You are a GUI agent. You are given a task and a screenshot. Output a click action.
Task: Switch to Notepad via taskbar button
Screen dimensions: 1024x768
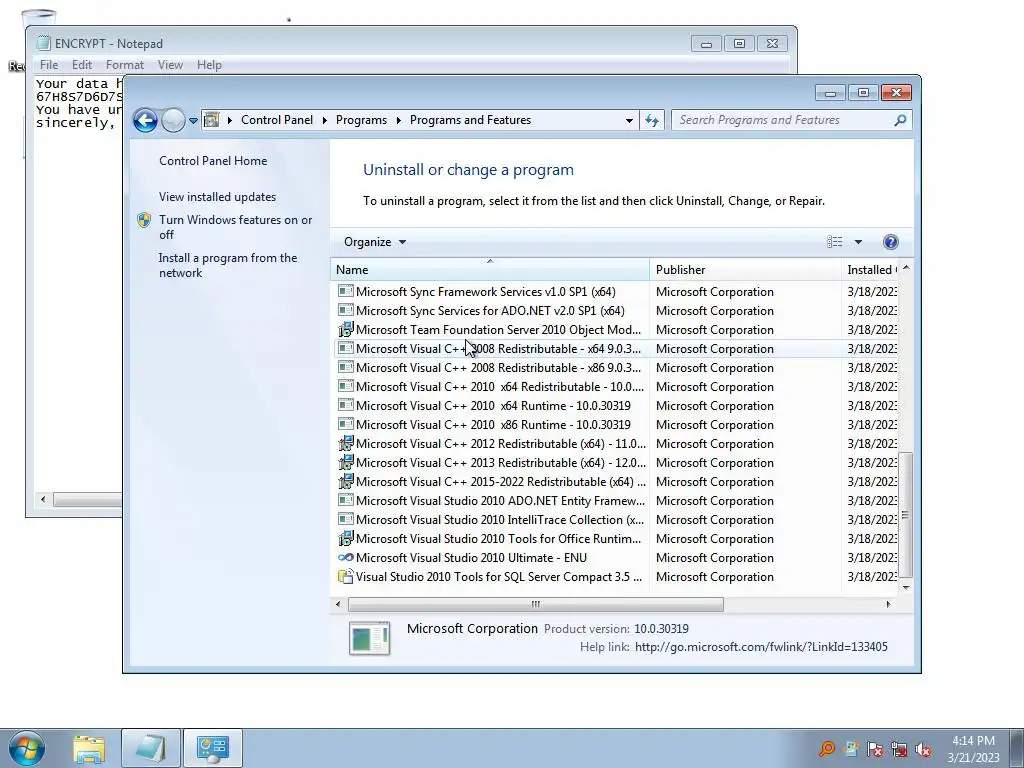pos(150,748)
